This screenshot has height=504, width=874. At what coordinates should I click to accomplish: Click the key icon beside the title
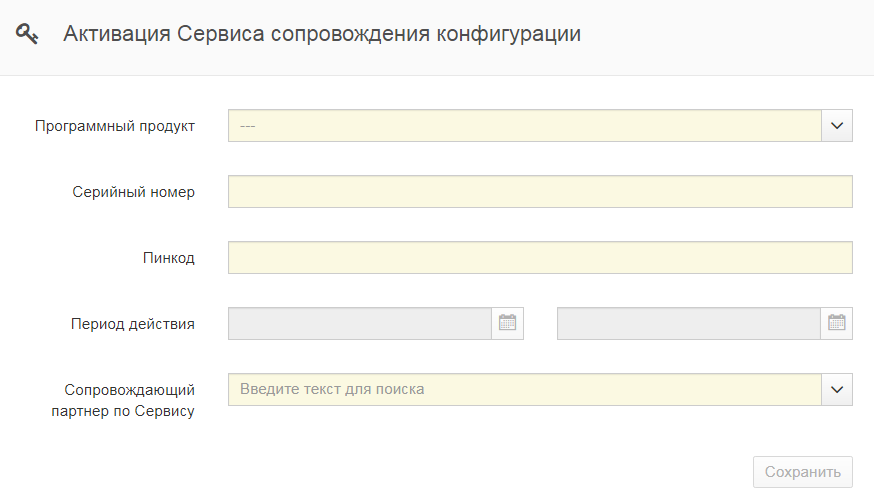click(27, 34)
